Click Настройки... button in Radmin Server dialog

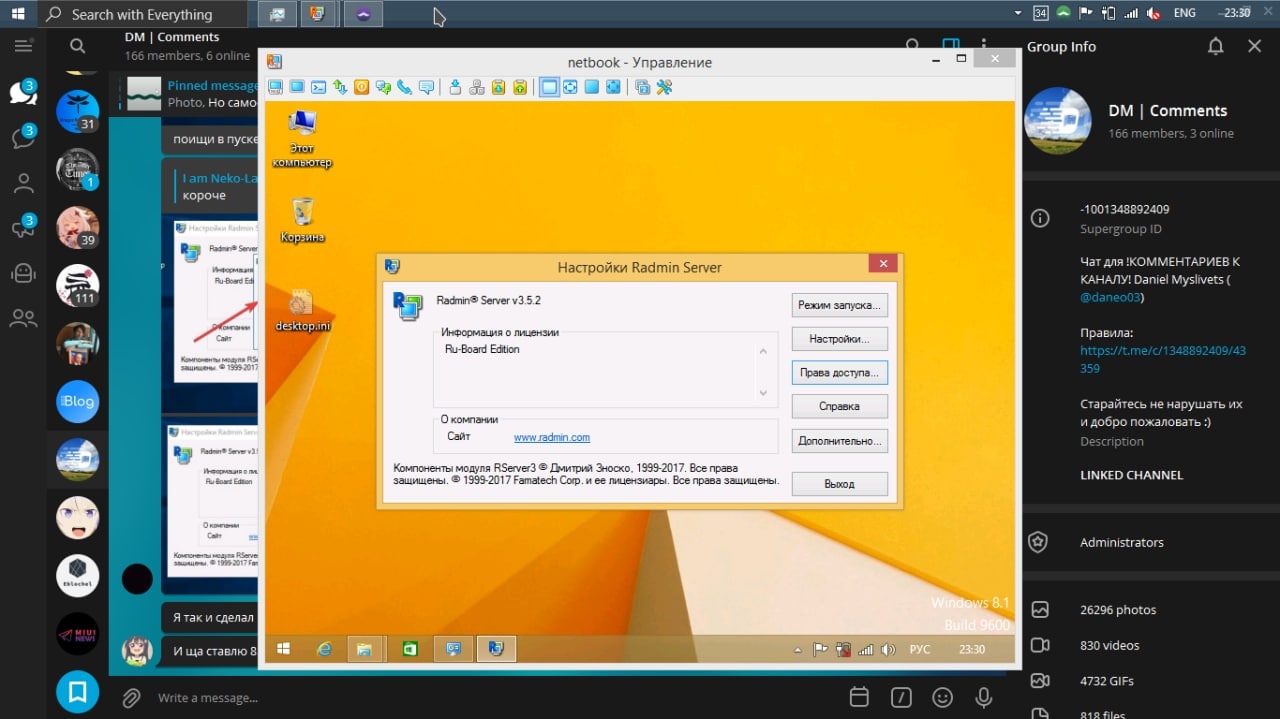839,339
